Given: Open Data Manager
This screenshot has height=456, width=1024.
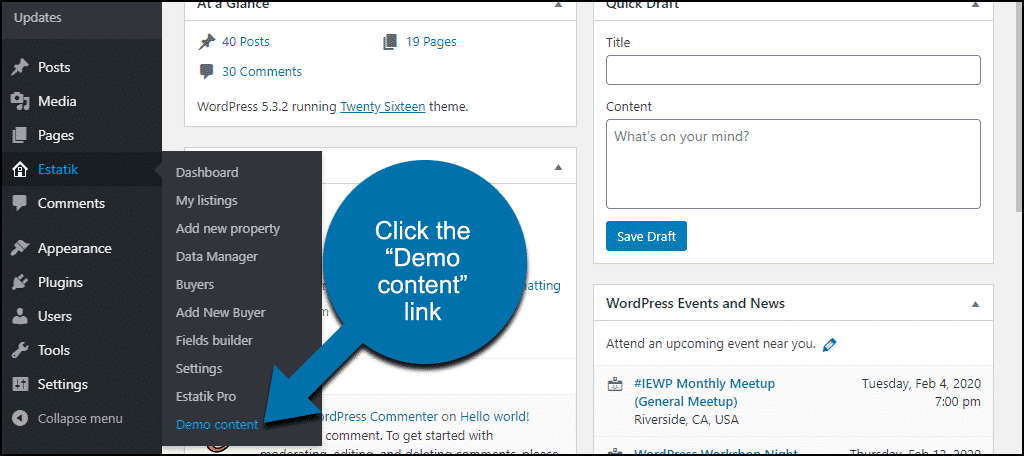Looking at the screenshot, I should 217,257.
